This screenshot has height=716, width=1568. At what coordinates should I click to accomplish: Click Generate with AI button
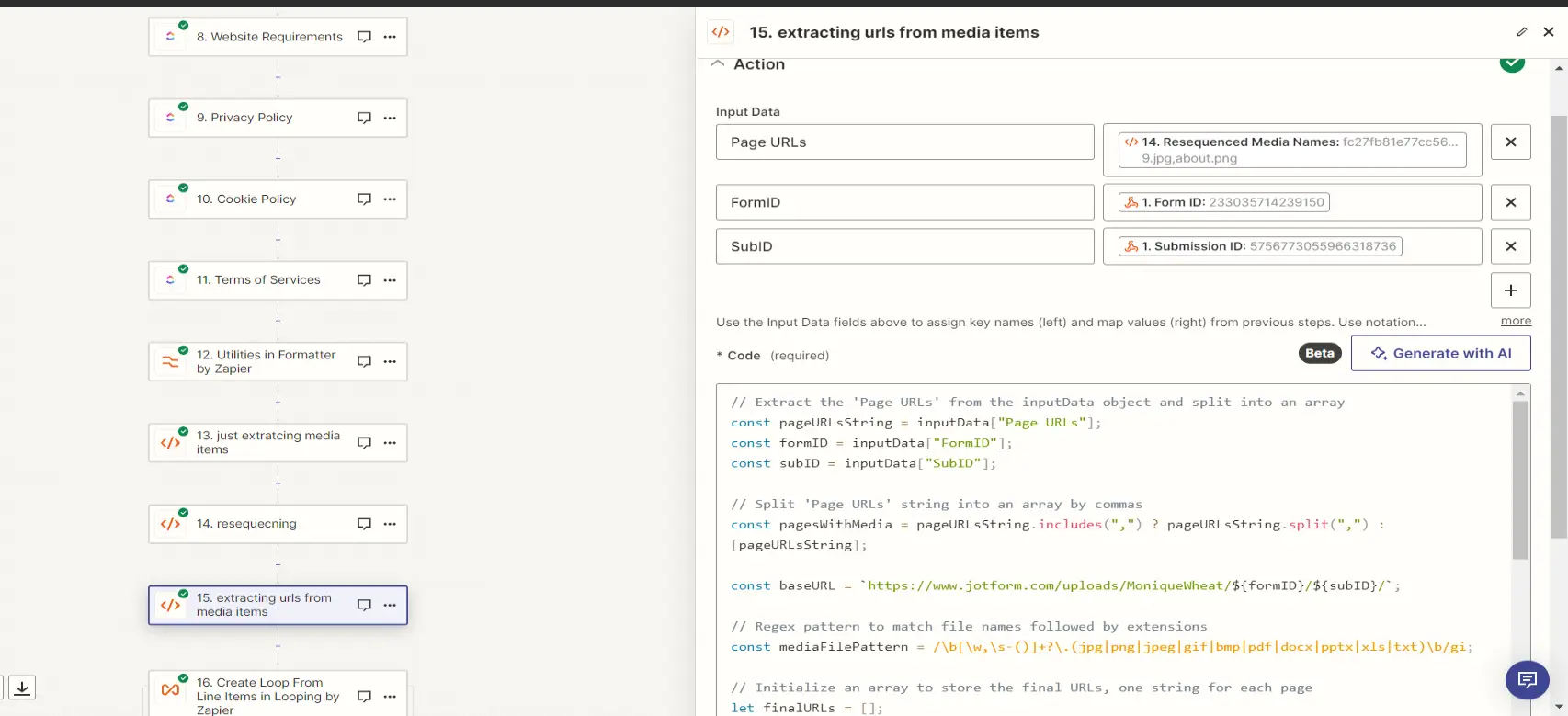click(x=1441, y=353)
